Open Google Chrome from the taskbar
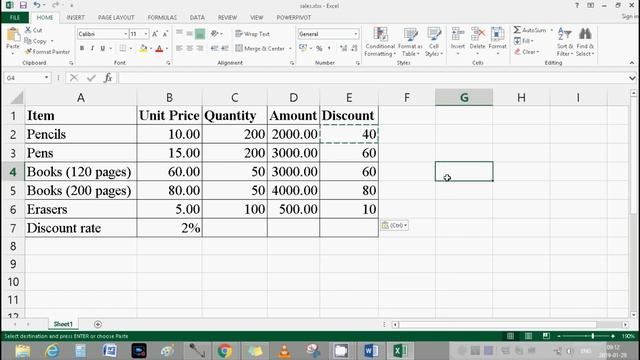The height and width of the screenshot is (360, 640). (x=224, y=351)
